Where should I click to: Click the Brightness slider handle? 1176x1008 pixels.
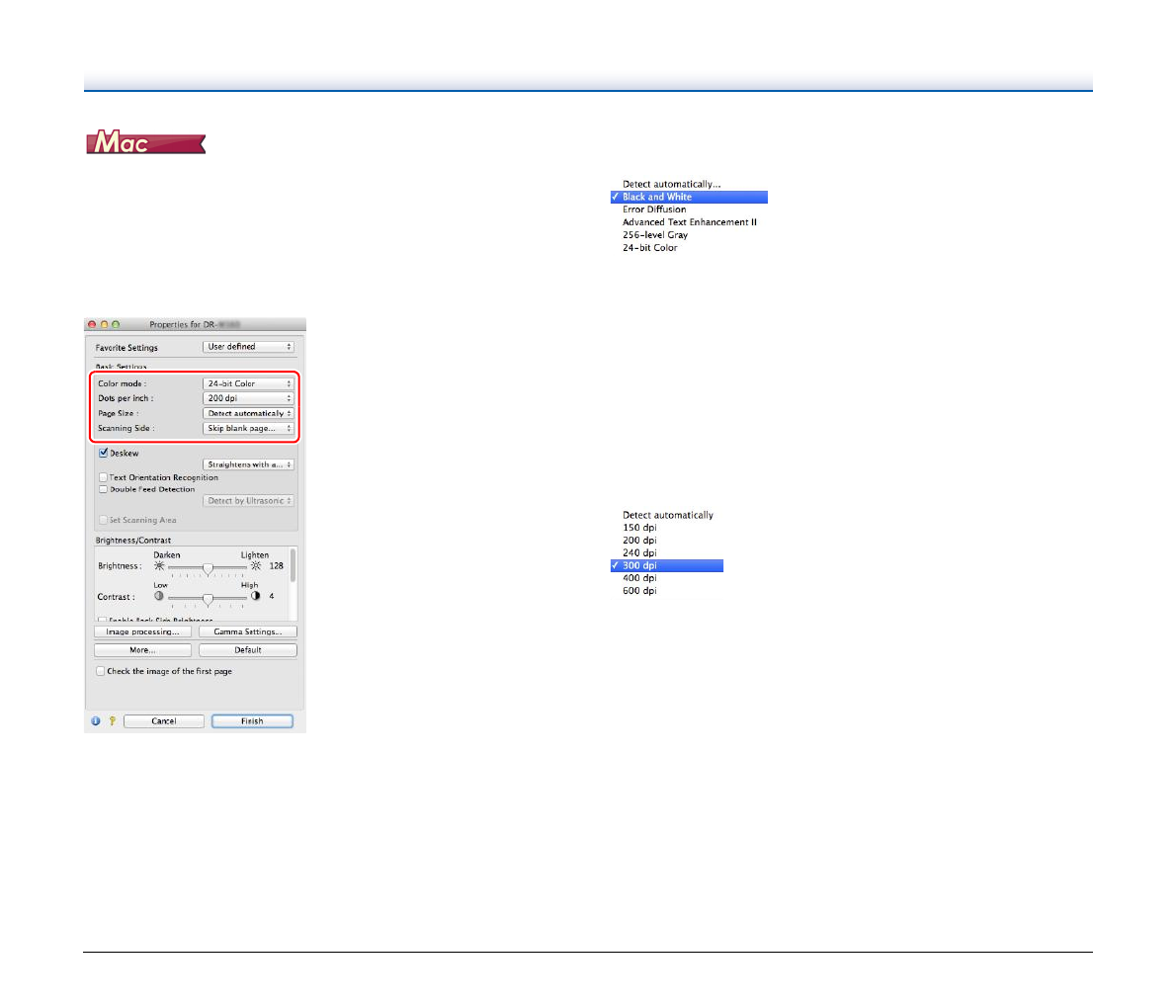(x=208, y=568)
